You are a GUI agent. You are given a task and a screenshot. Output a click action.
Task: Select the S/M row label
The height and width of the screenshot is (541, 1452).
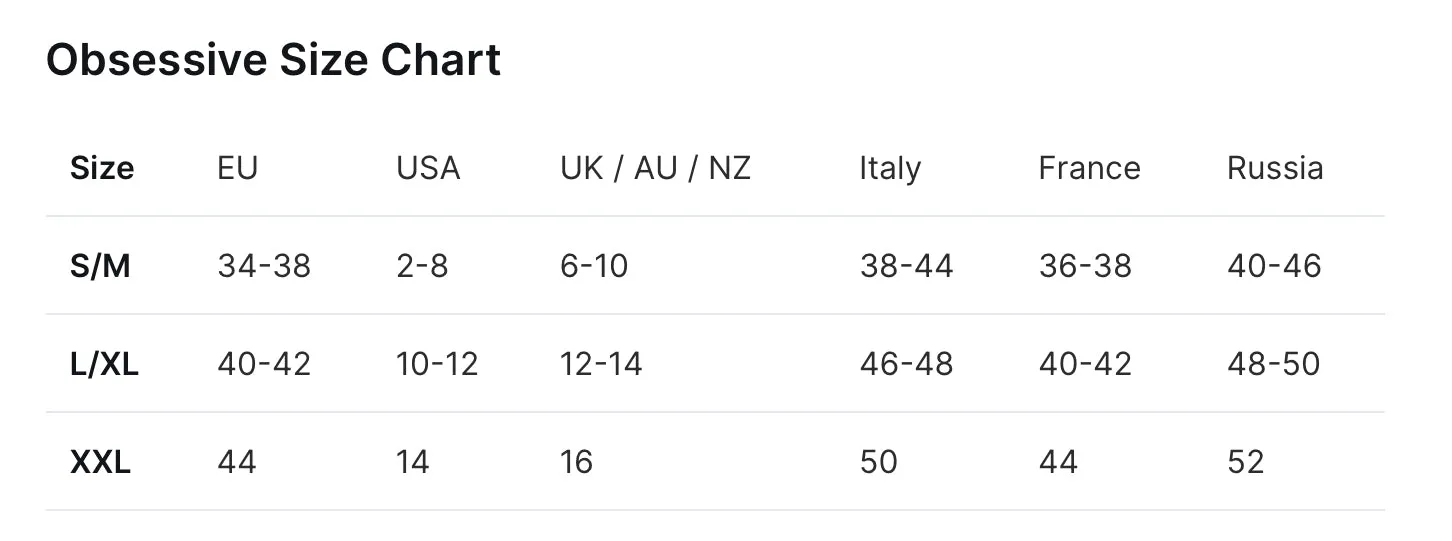coord(101,266)
